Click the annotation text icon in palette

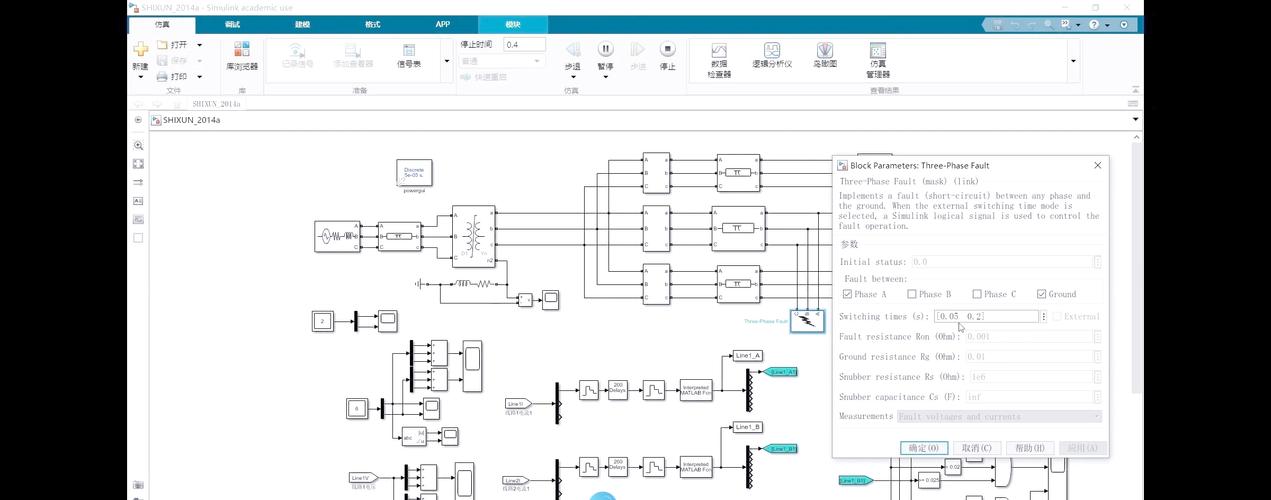[139, 200]
